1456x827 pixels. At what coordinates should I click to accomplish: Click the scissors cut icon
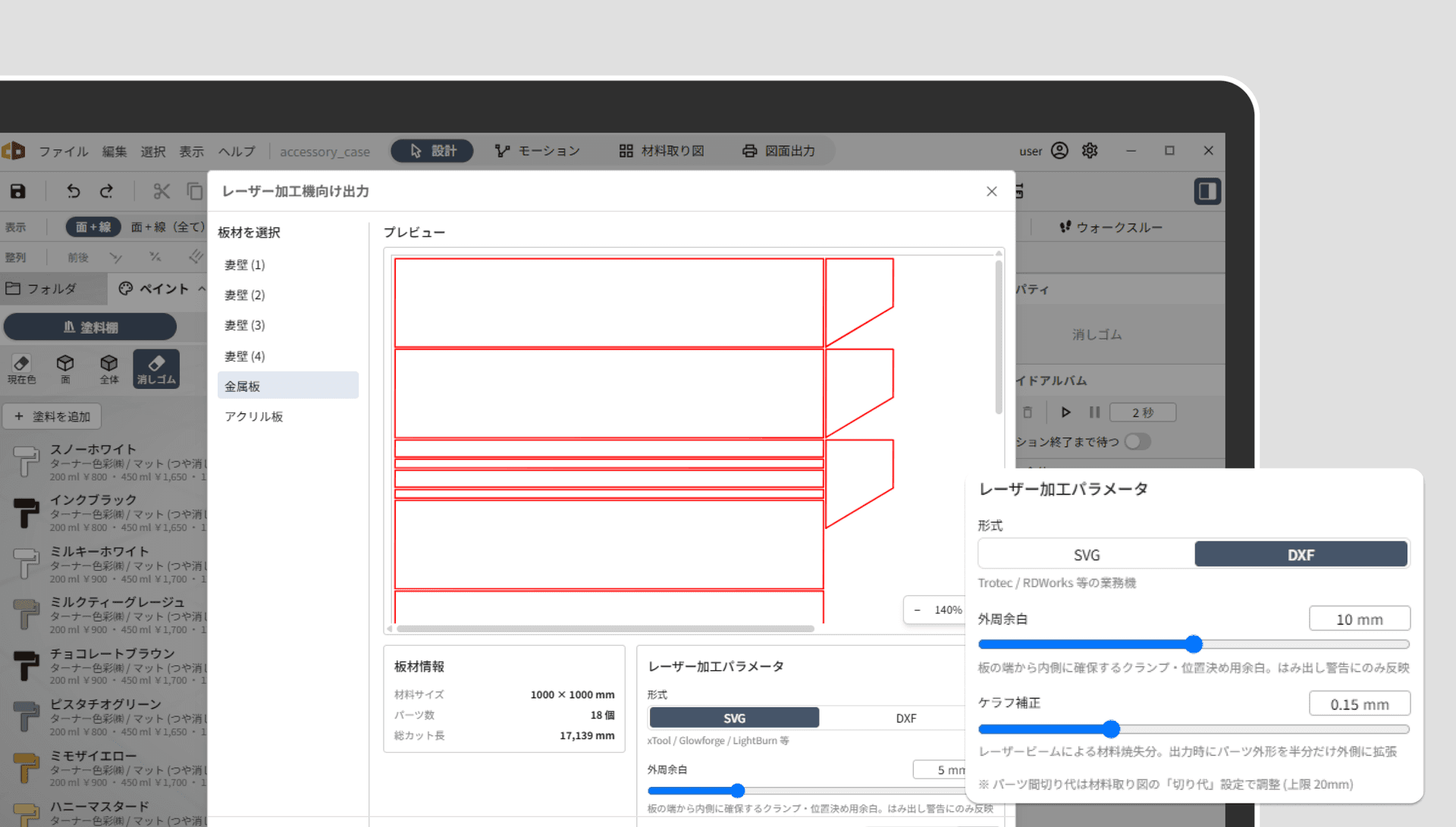[x=161, y=191]
